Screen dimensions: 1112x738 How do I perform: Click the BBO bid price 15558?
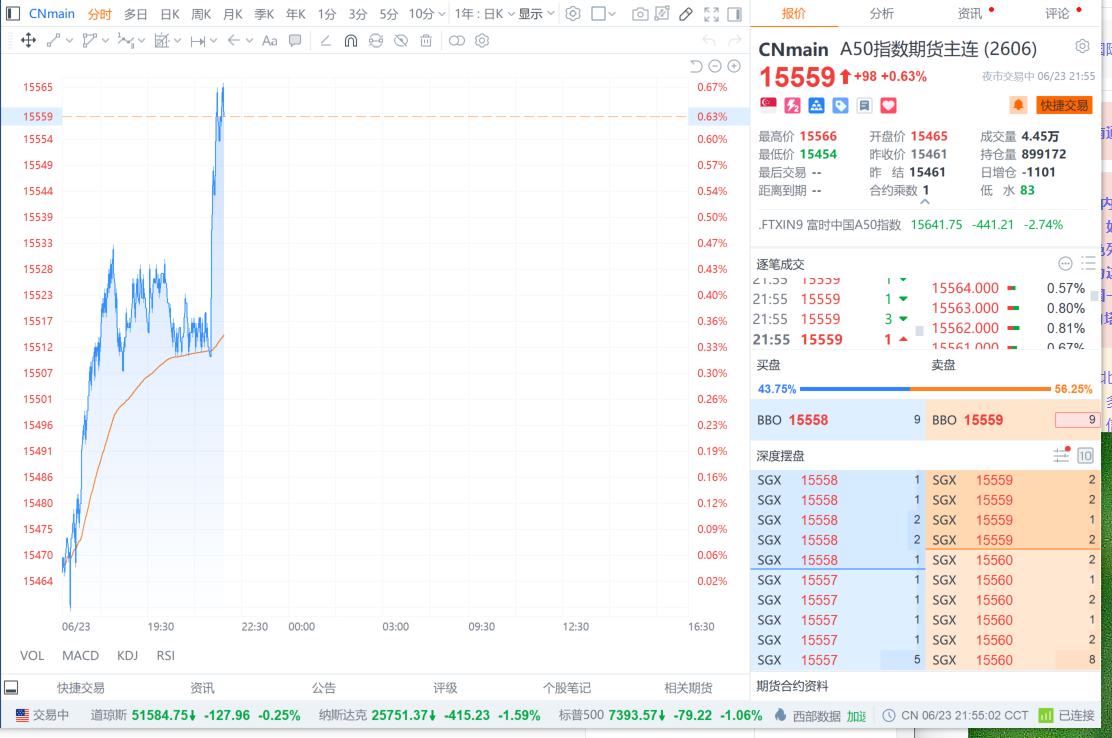[808, 420]
